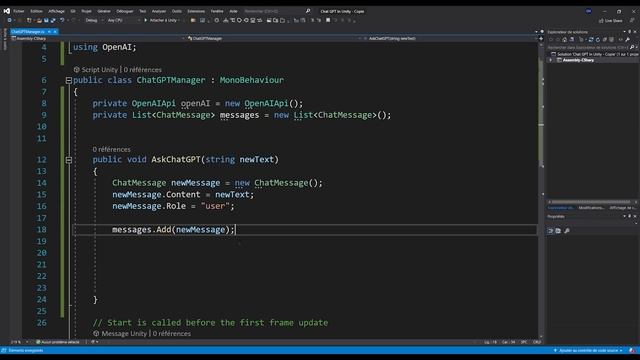This screenshot has height=360, width=640.
Task: Click 'Ajouter au contrôle de code source'
Action: tap(588, 351)
